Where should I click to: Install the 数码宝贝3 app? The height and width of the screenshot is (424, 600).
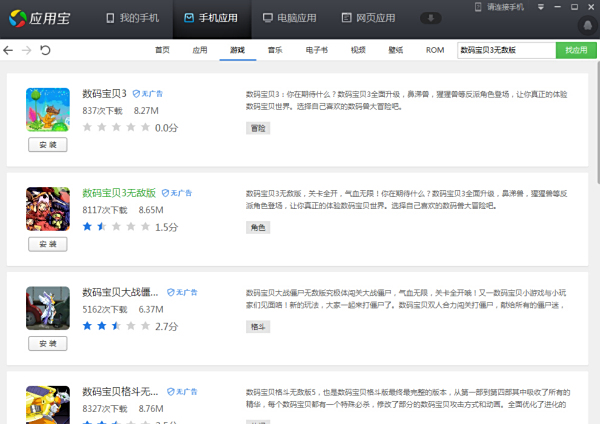tap(48, 145)
